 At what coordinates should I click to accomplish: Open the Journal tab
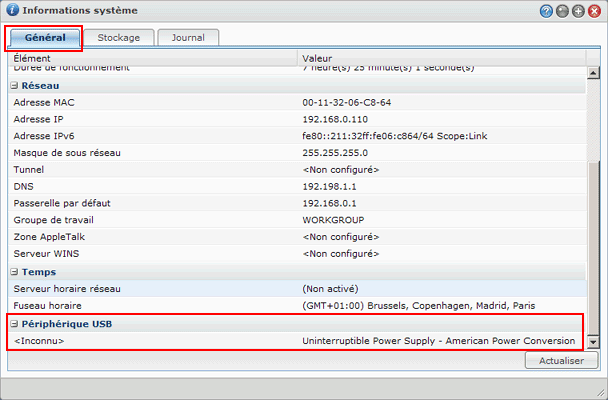(188, 38)
